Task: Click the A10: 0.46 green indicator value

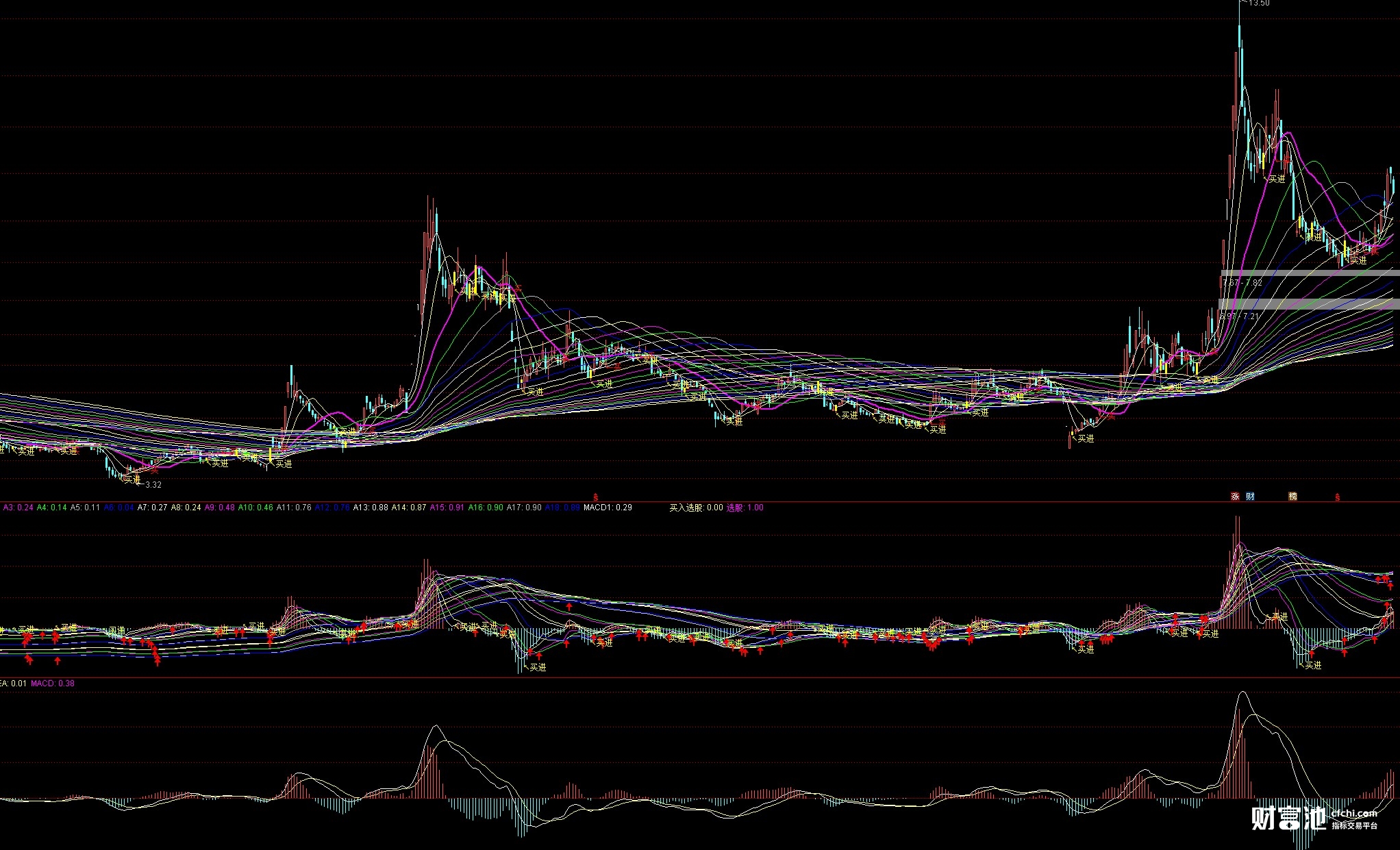Action: [255, 508]
